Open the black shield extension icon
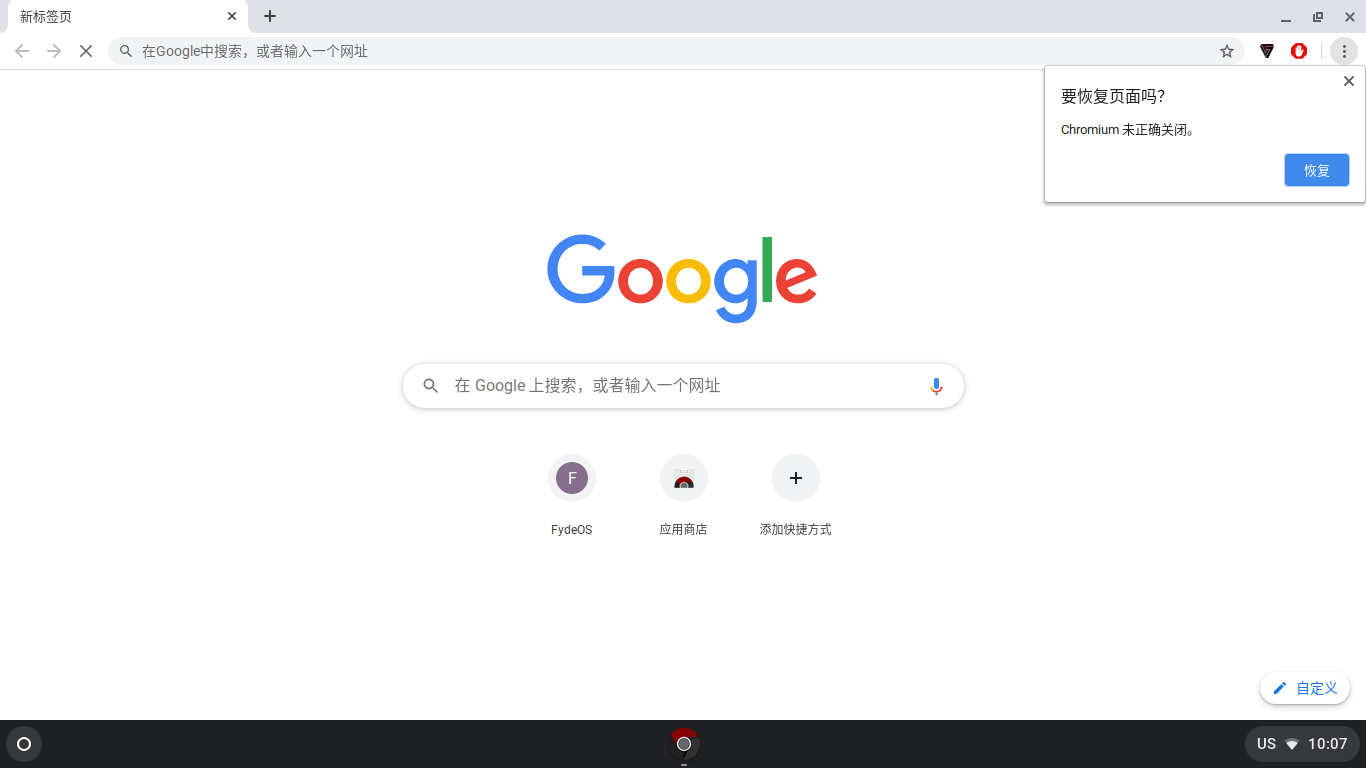 point(1267,51)
